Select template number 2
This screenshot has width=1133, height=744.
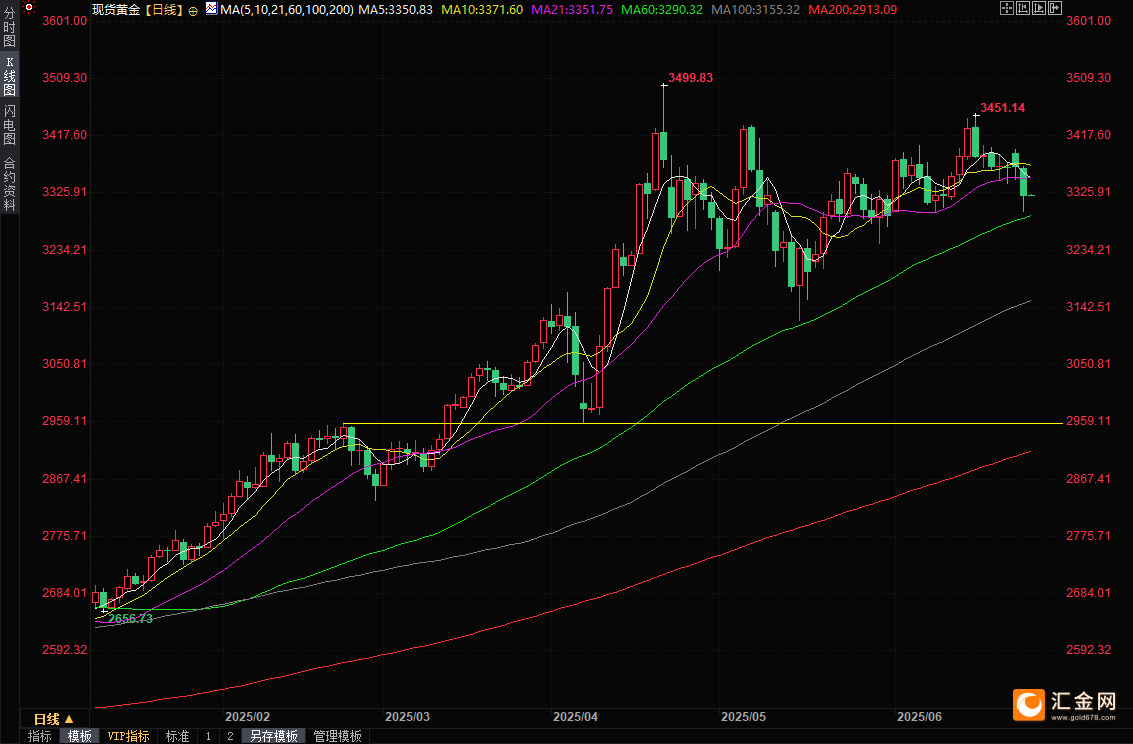click(230, 736)
